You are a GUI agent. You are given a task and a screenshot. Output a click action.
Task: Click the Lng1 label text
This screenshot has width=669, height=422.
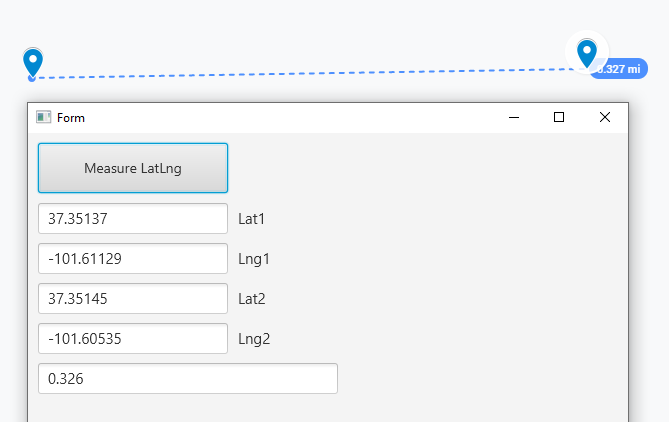pyautogui.click(x=254, y=258)
